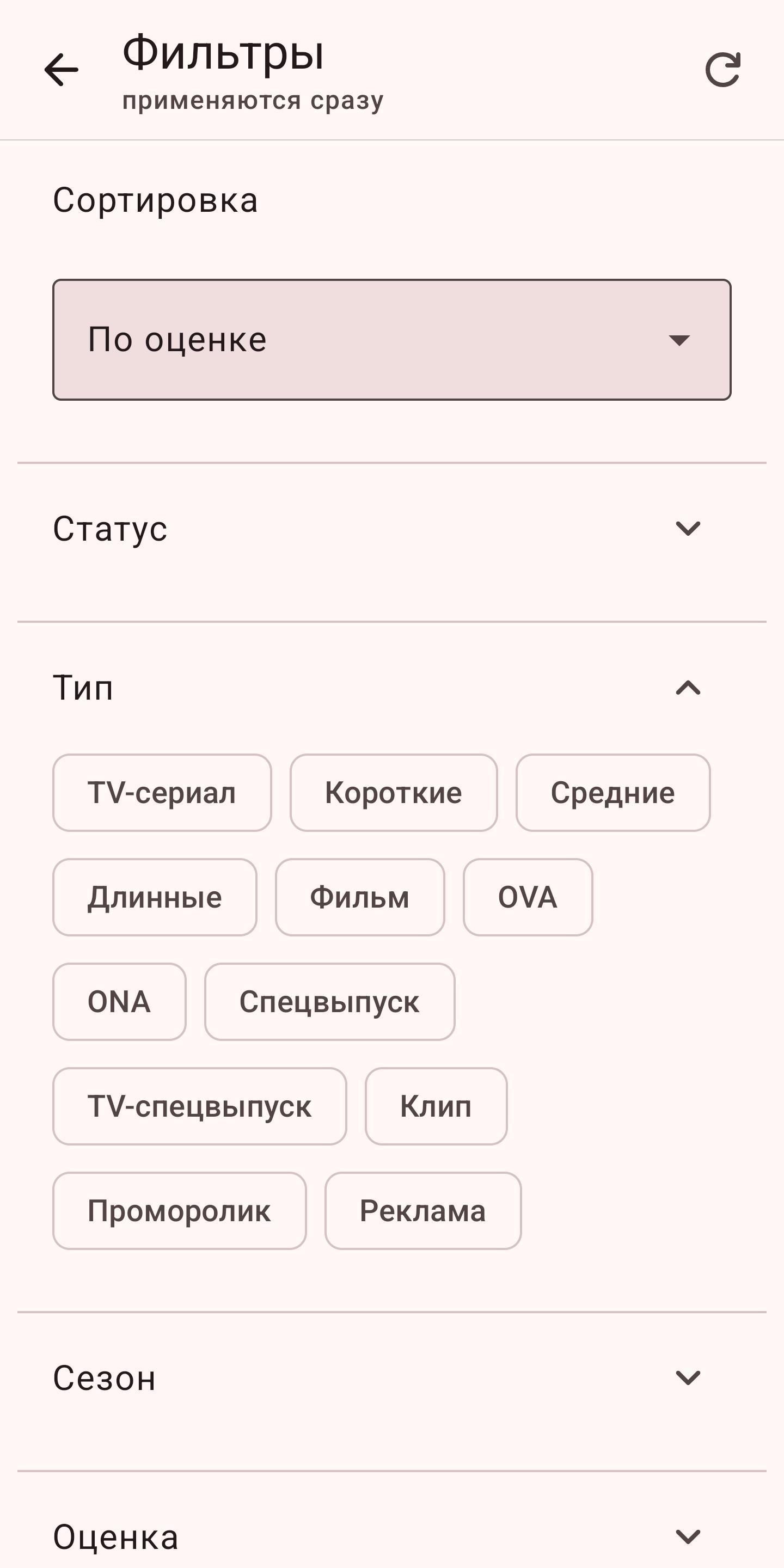Select the Проморолик filter chip
784x1568 pixels.
click(x=179, y=1211)
